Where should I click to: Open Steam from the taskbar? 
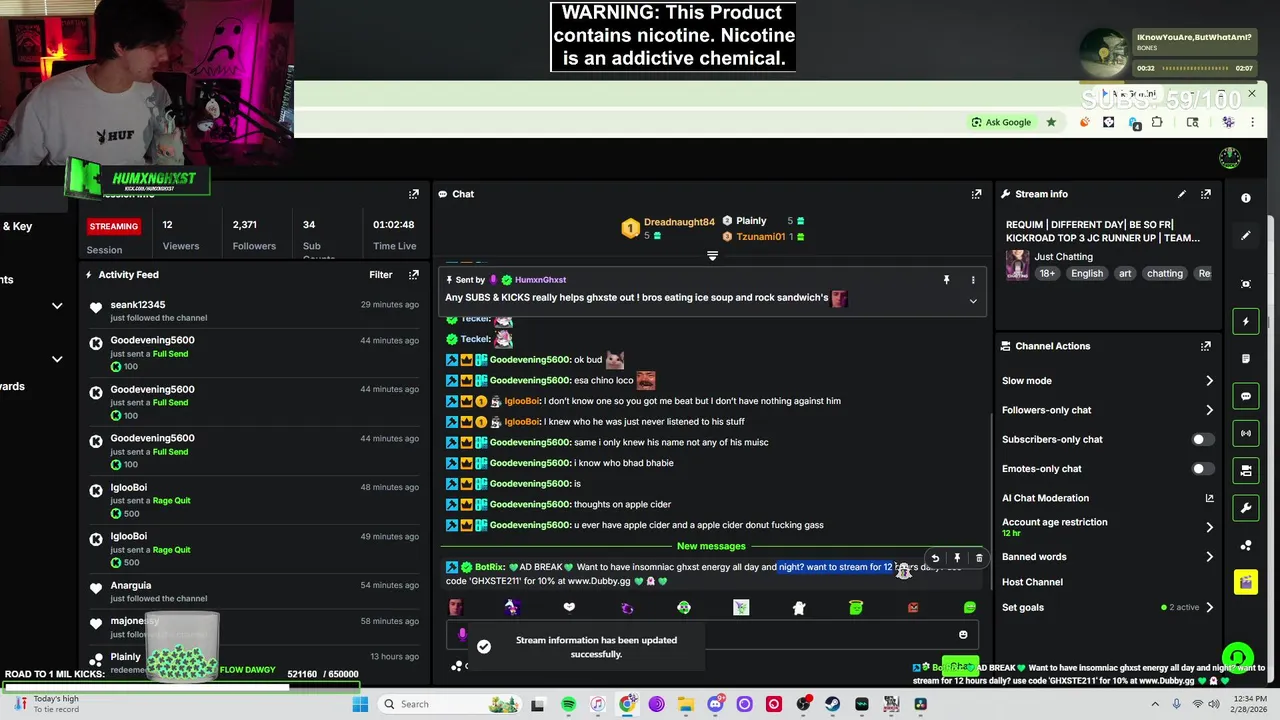pos(833,704)
